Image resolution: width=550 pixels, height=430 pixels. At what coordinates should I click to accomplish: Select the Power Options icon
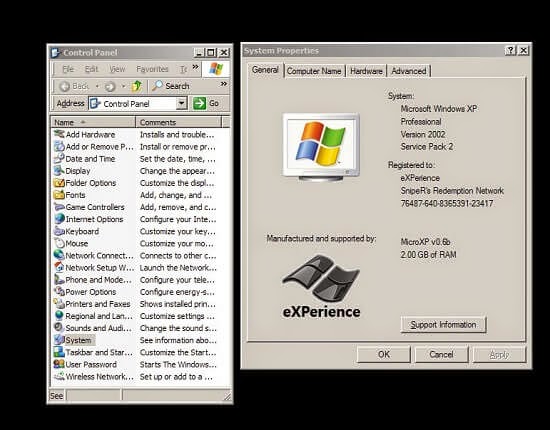59,291
